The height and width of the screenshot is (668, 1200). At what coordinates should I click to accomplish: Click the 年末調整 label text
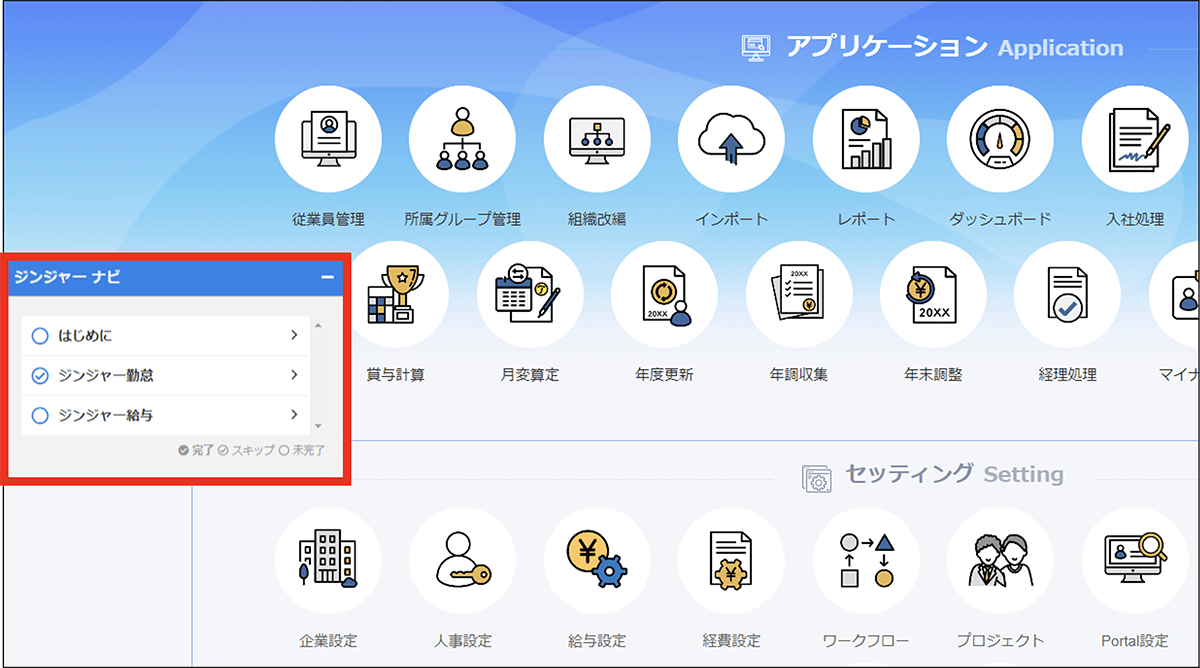(x=933, y=375)
